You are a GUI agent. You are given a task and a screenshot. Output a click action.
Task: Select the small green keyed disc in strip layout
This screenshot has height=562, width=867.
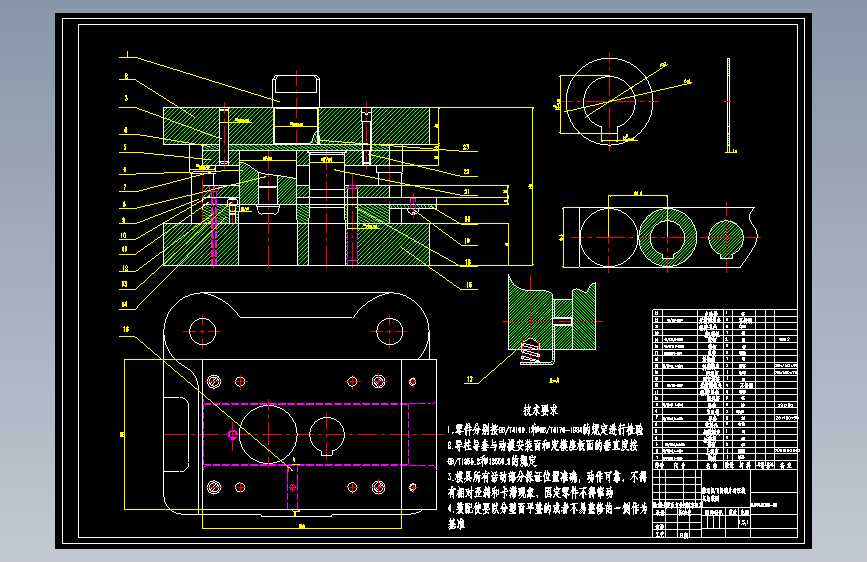726,238
